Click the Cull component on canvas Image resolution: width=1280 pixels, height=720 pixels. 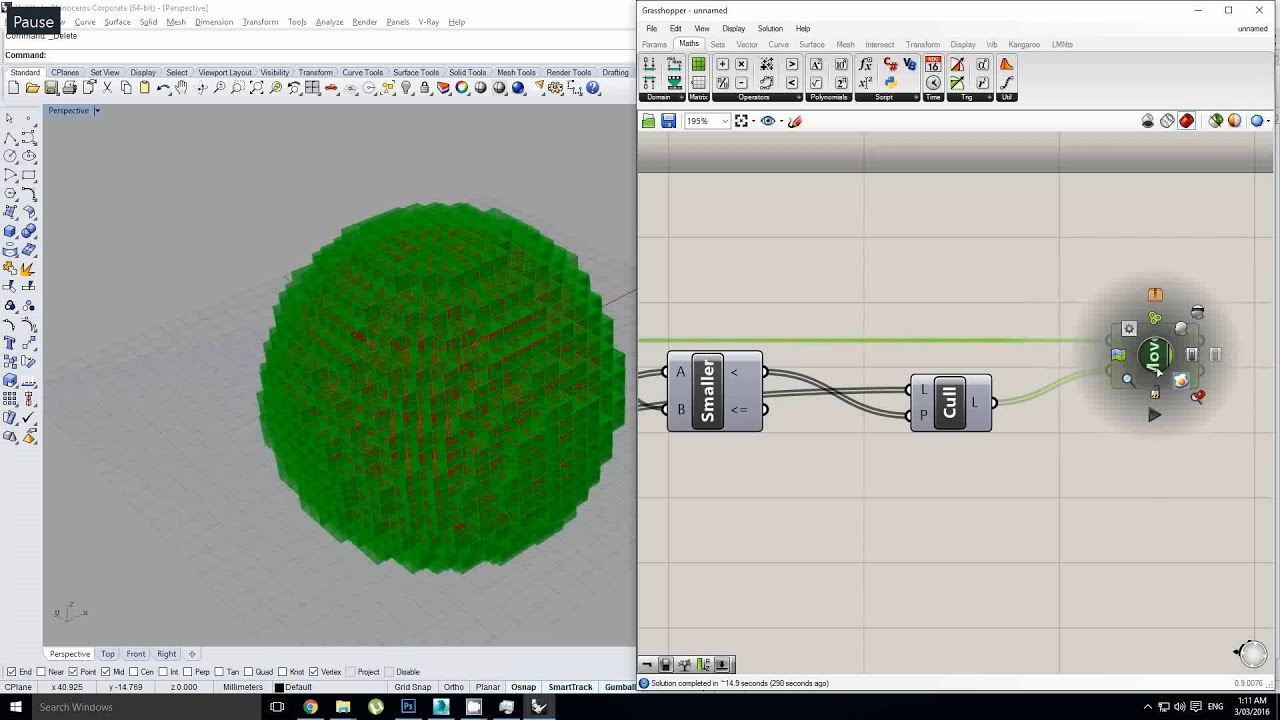pyautogui.click(x=950, y=403)
